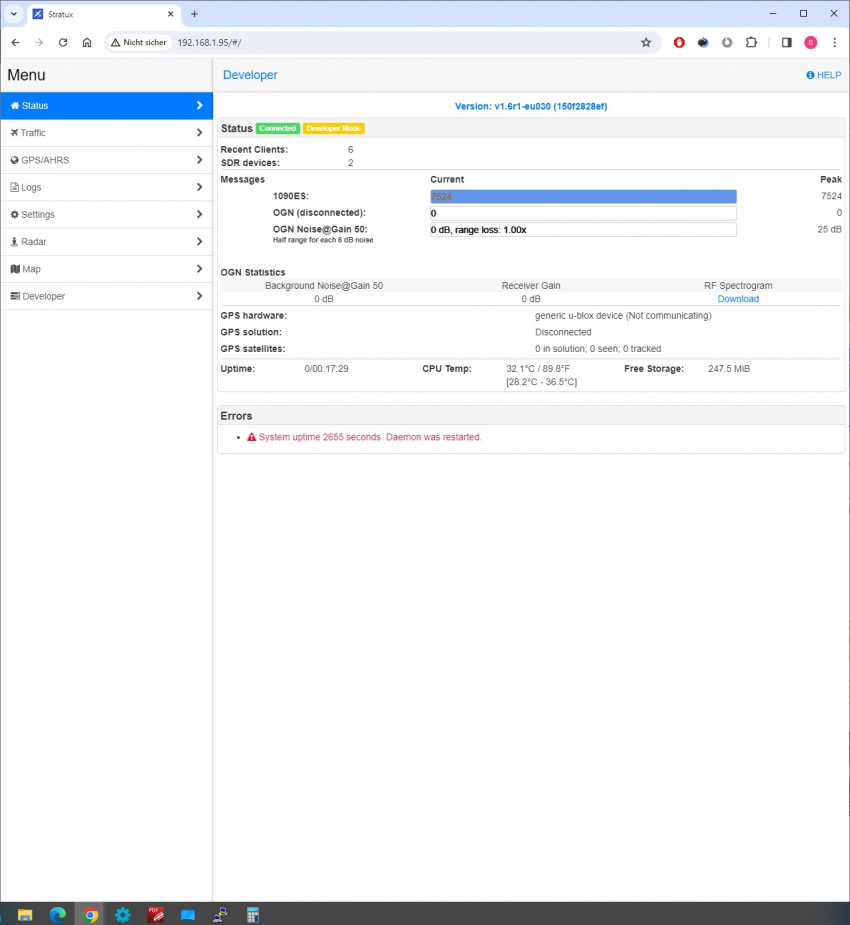The height and width of the screenshot is (925, 850).
Task: Click the browser back arrow
Action: pyautogui.click(x=15, y=42)
